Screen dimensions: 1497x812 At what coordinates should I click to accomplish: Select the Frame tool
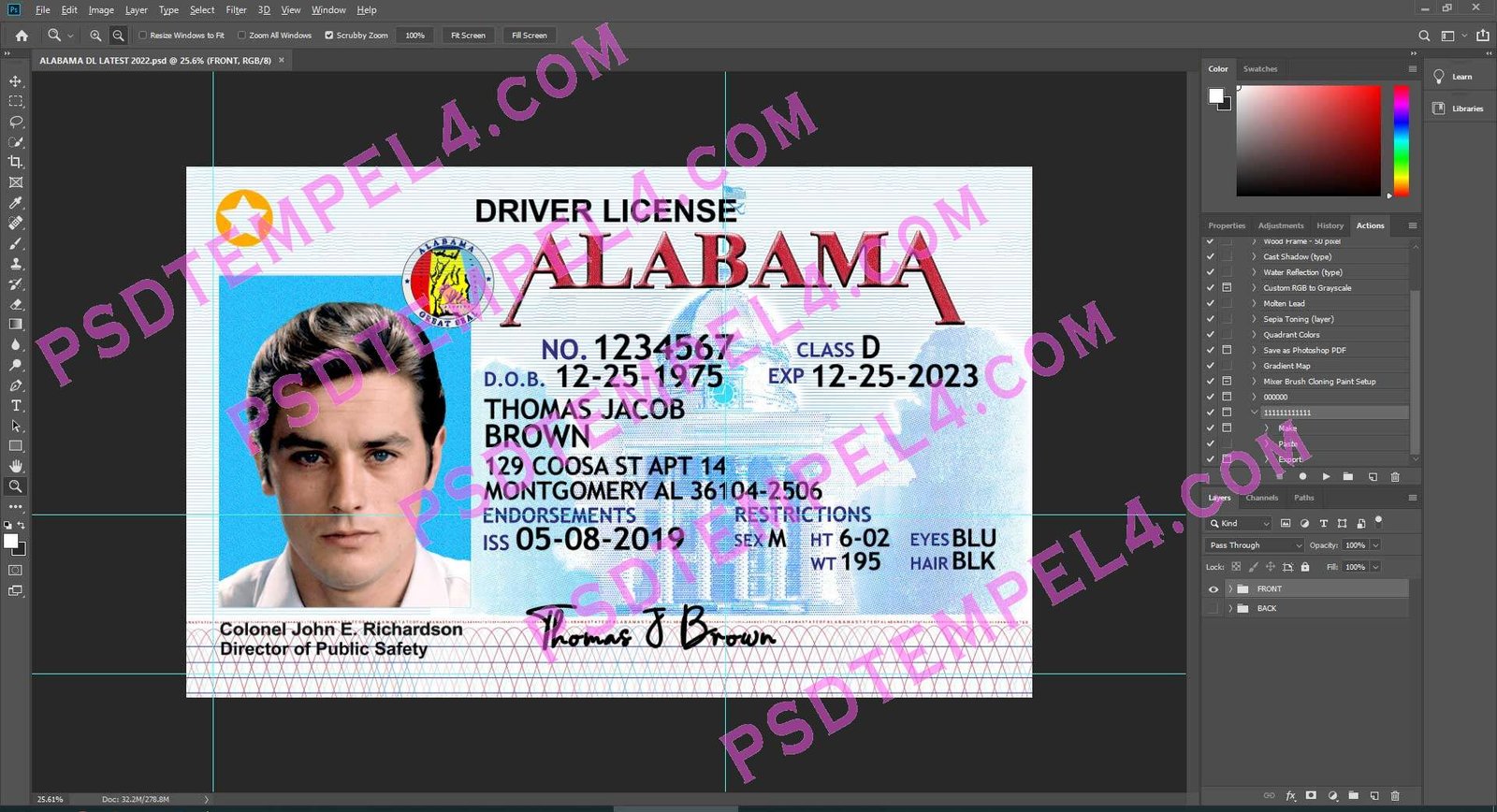(x=16, y=182)
